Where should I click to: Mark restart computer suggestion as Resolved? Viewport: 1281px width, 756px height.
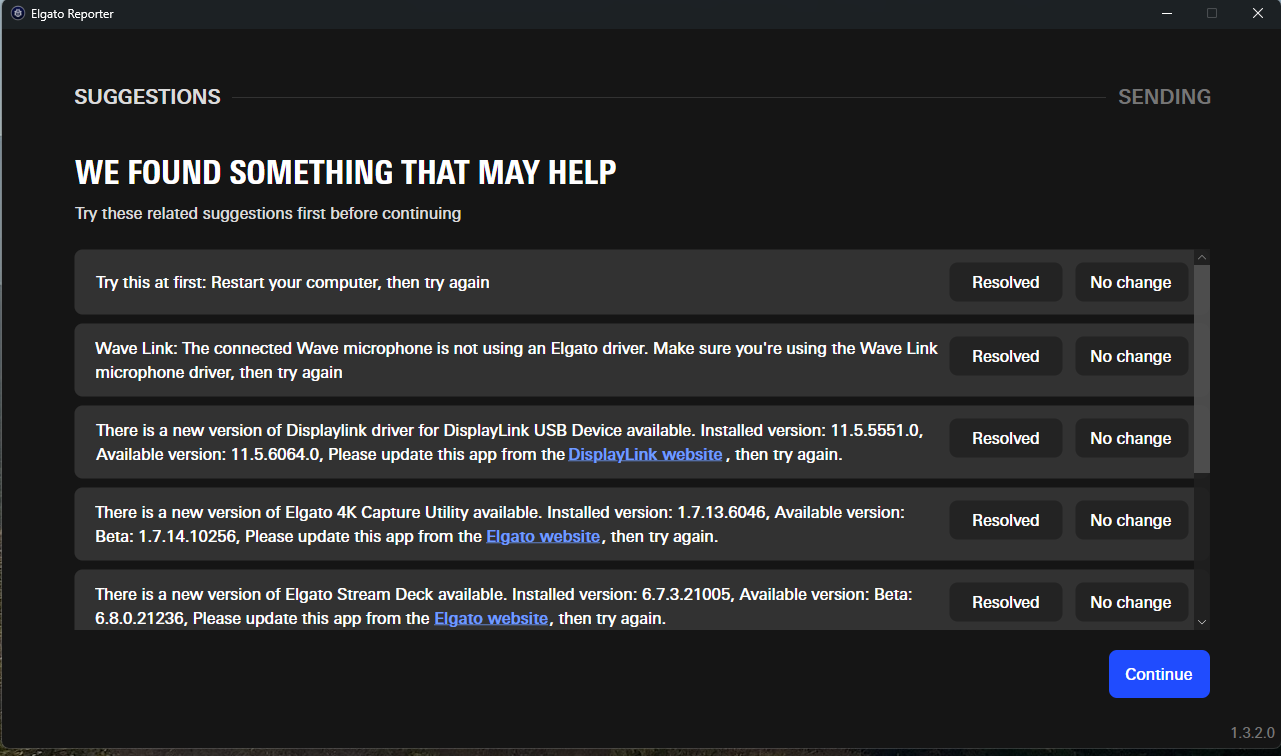(x=1006, y=282)
